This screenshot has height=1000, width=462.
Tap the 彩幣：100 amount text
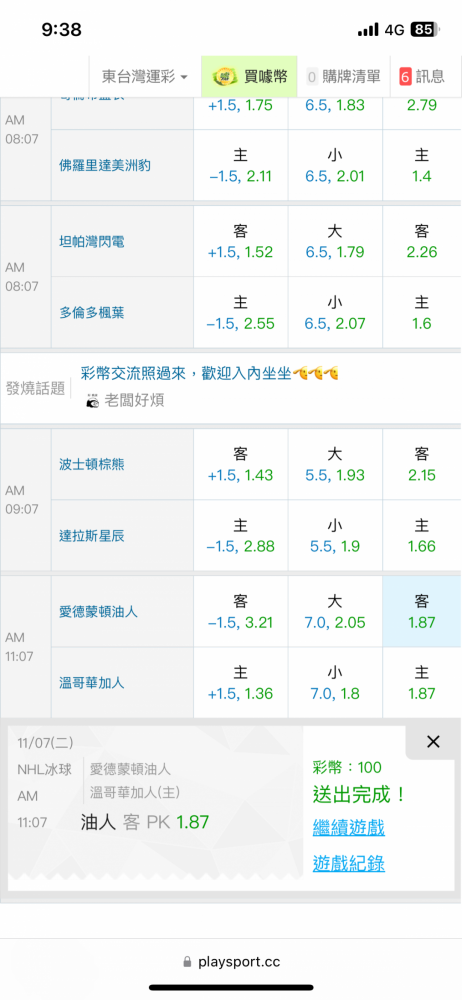tap(347, 767)
